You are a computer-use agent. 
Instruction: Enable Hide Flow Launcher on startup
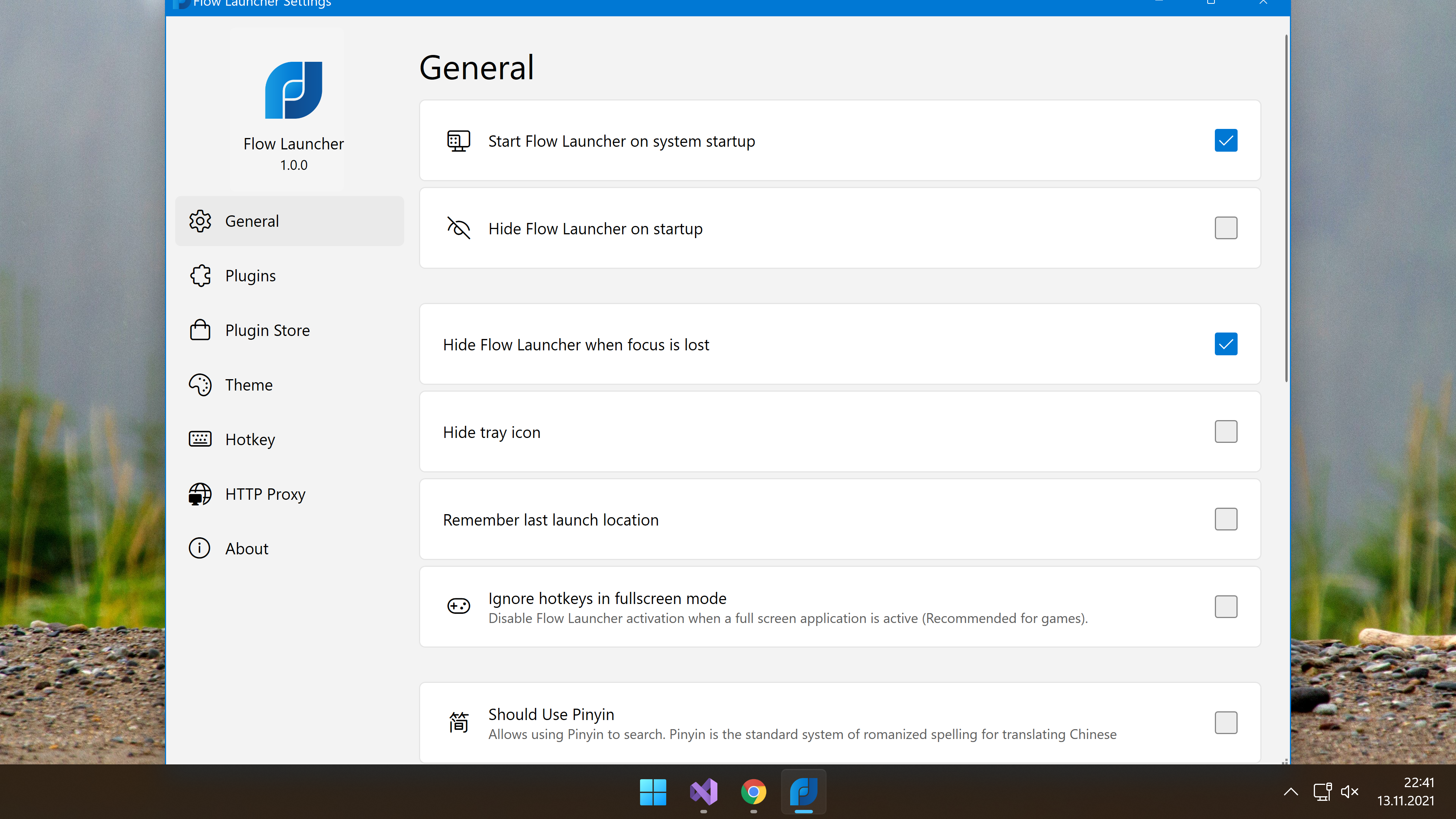[1225, 228]
